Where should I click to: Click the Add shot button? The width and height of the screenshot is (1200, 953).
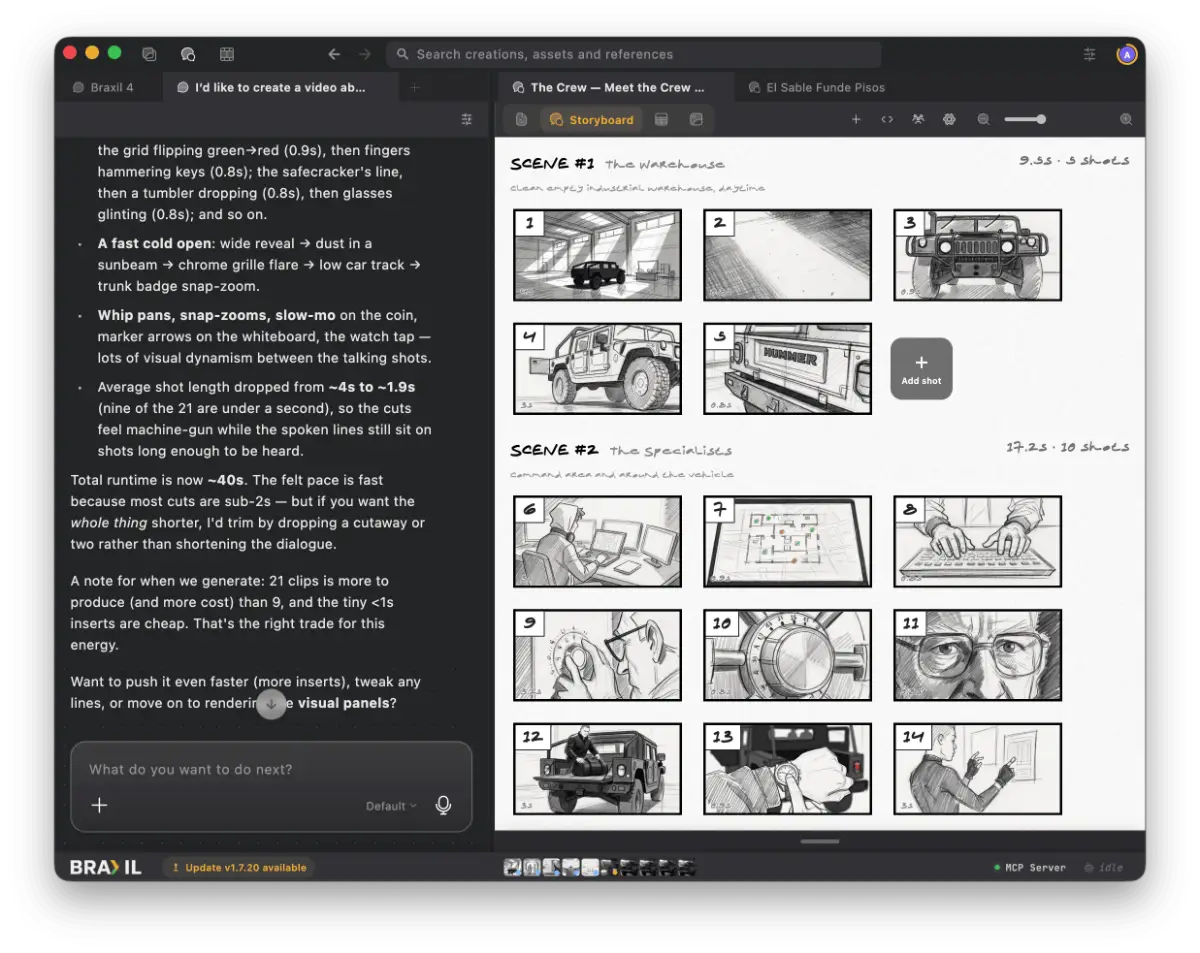921,369
